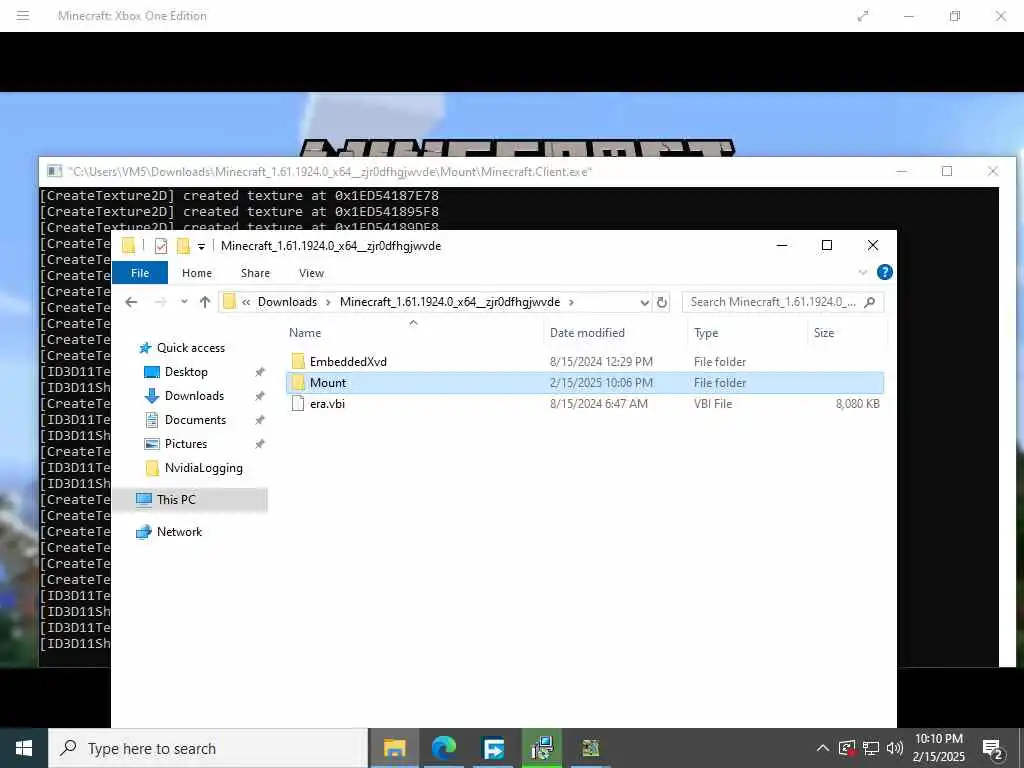This screenshot has width=1024, height=768.
Task: Unpin Documents using its pin icon
Action: [260, 420]
